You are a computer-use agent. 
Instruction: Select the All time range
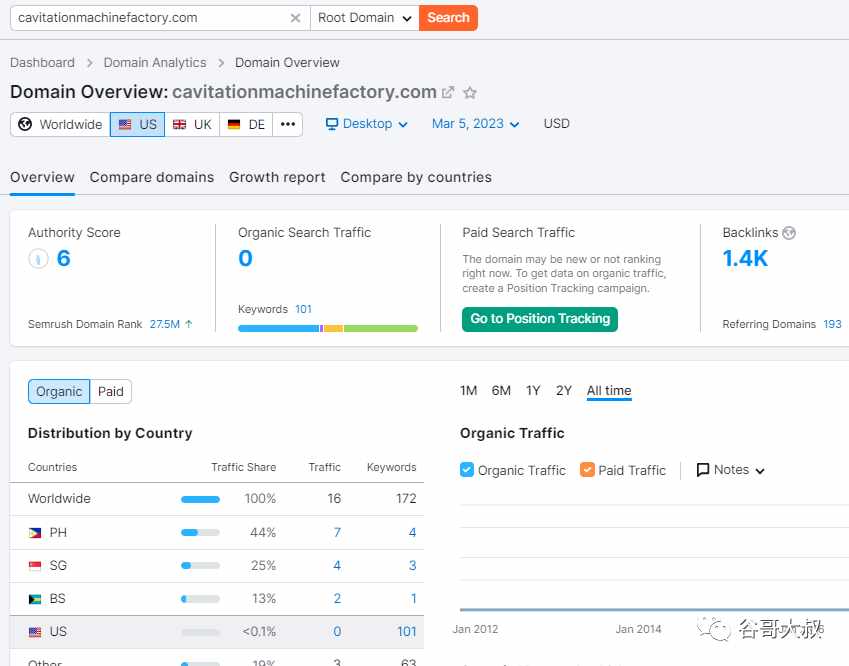pyautogui.click(x=609, y=391)
